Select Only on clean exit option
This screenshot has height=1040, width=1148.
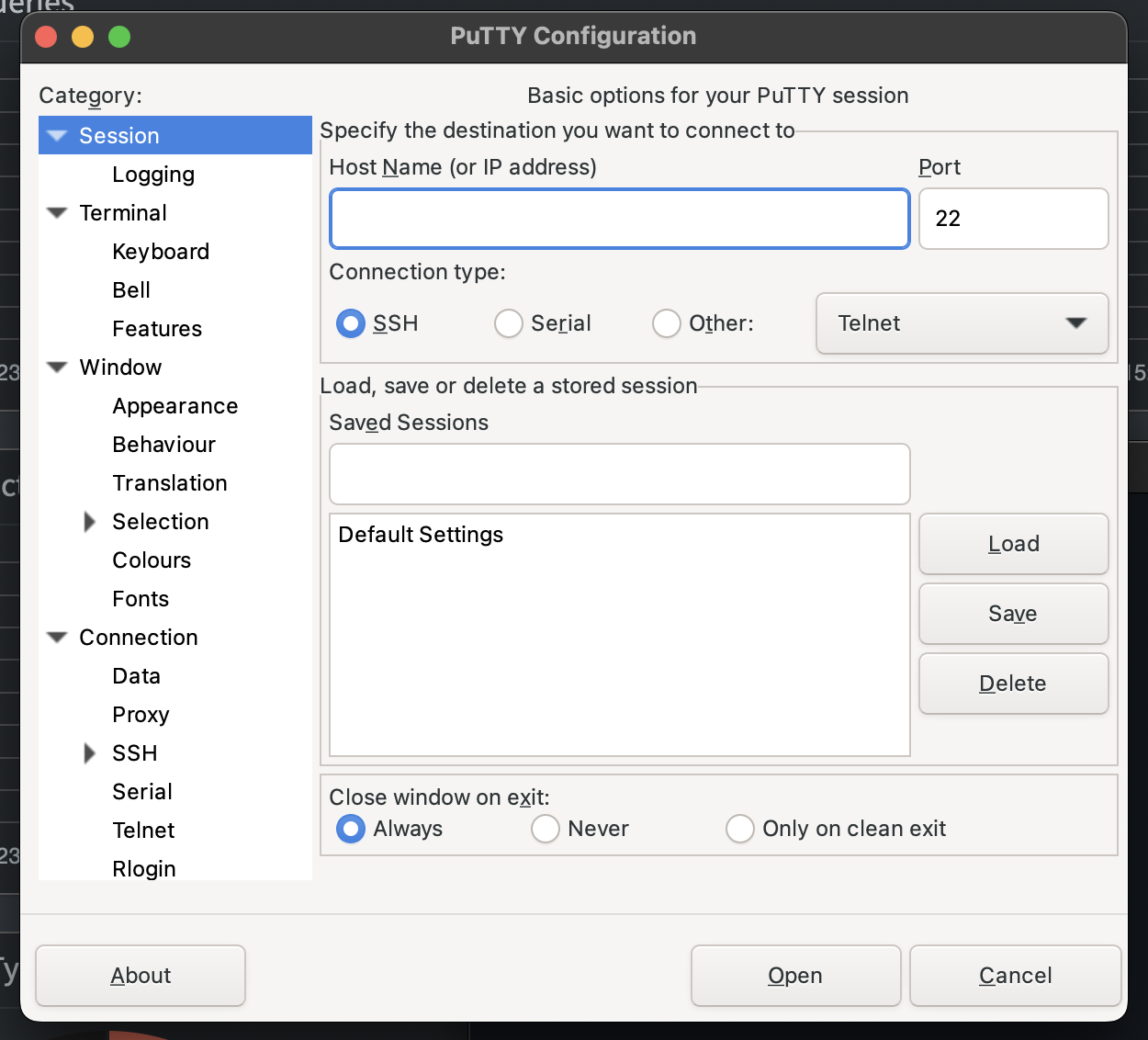(x=740, y=829)
